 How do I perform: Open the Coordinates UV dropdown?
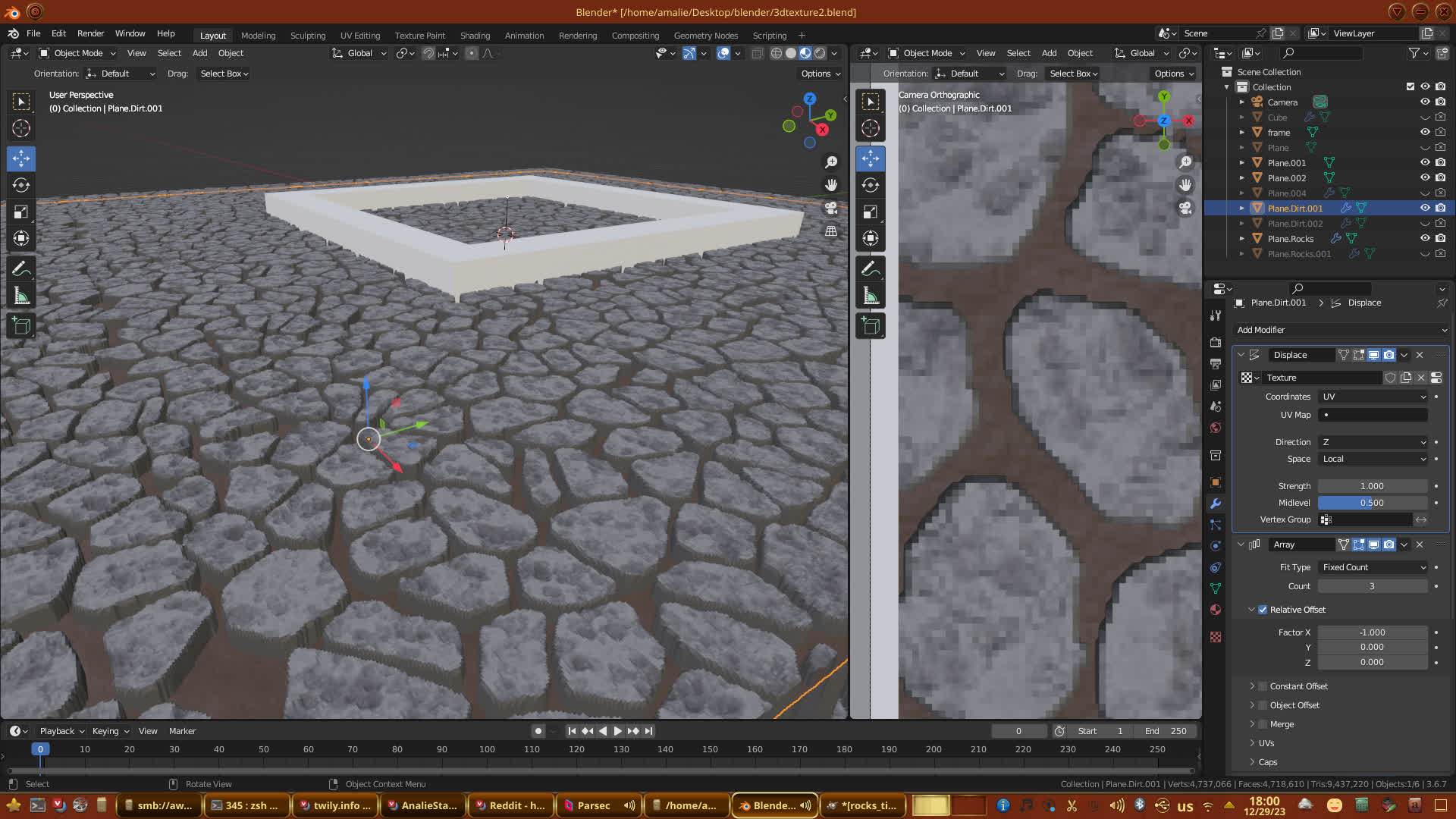pos(1373,397)
